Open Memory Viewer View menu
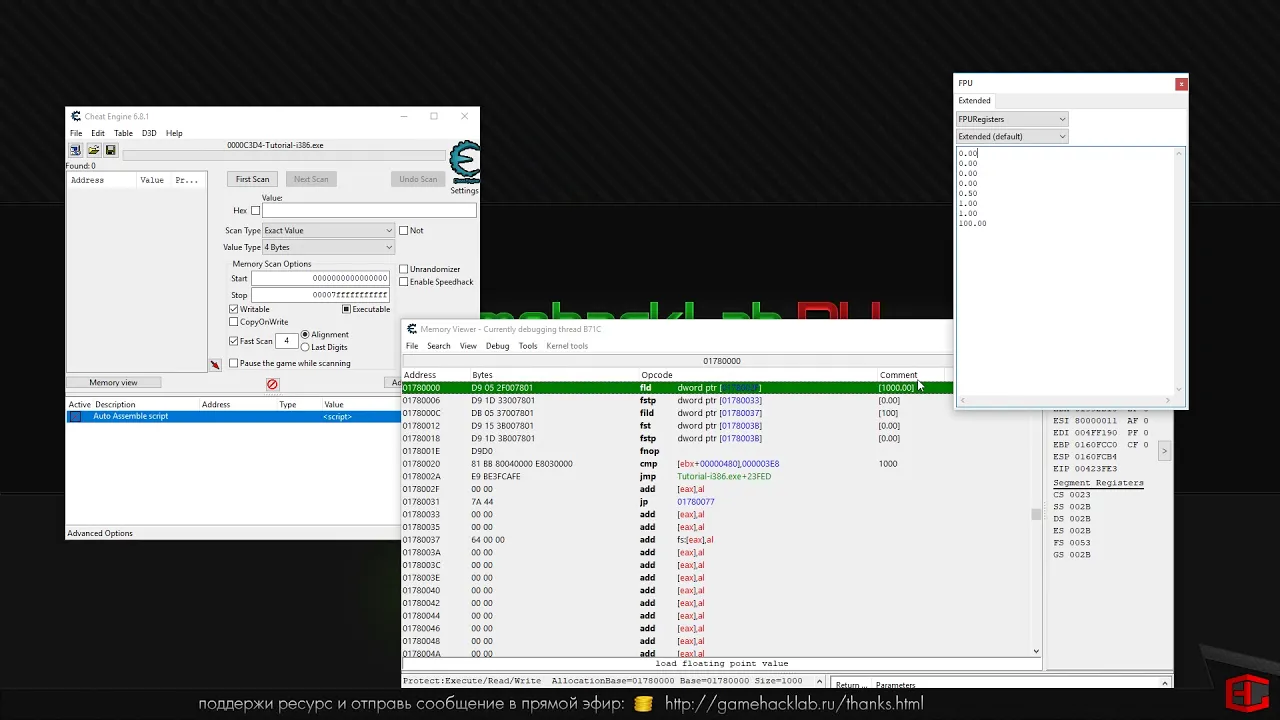The image size is (1280, 720). point(468,346)
